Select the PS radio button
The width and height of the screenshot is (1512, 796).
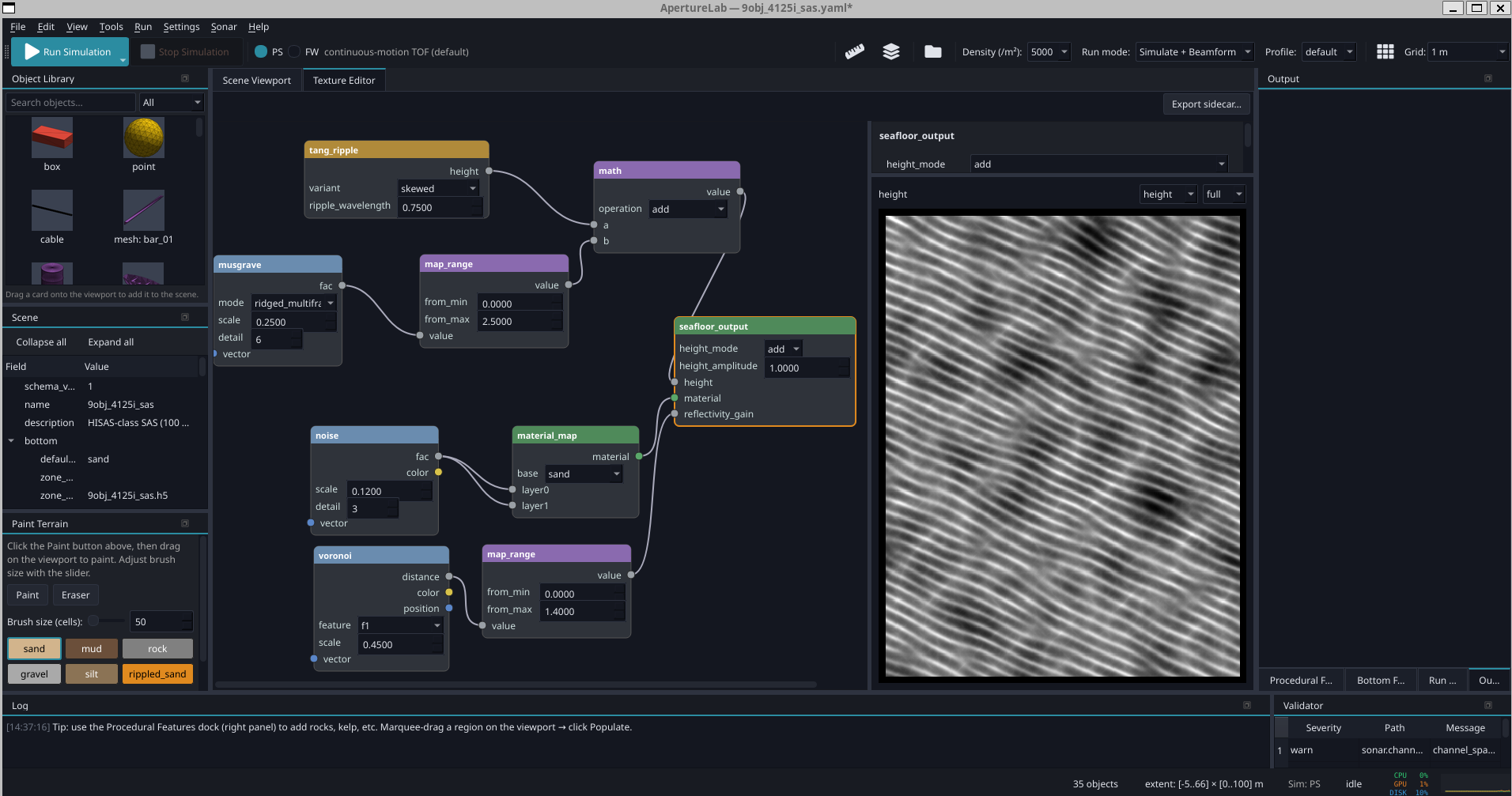(x=261, y=52)
